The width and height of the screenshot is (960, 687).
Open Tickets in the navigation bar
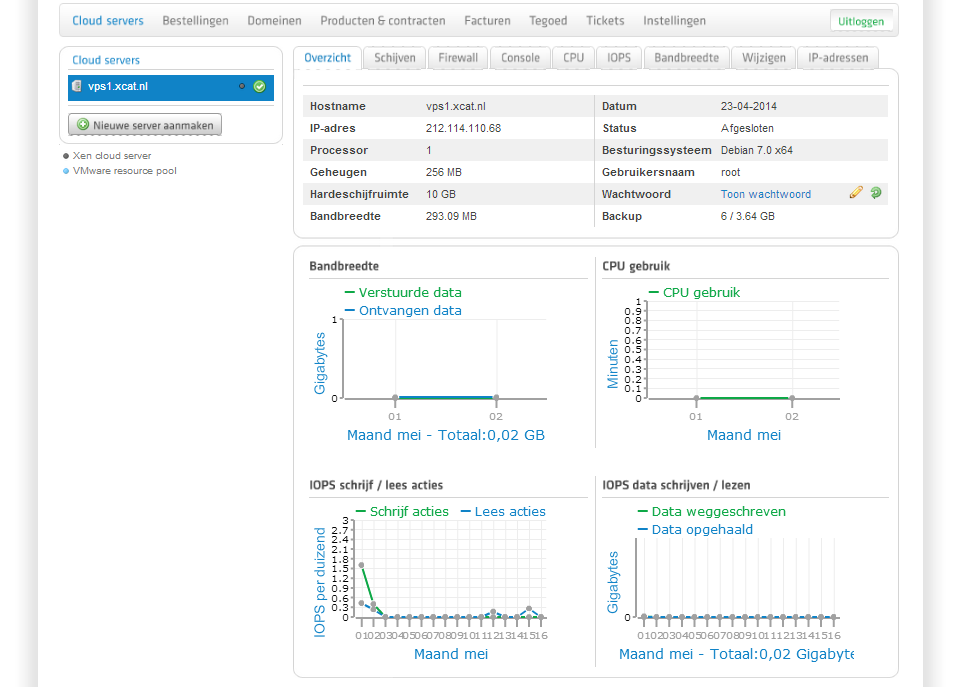(x=605, y=21)
